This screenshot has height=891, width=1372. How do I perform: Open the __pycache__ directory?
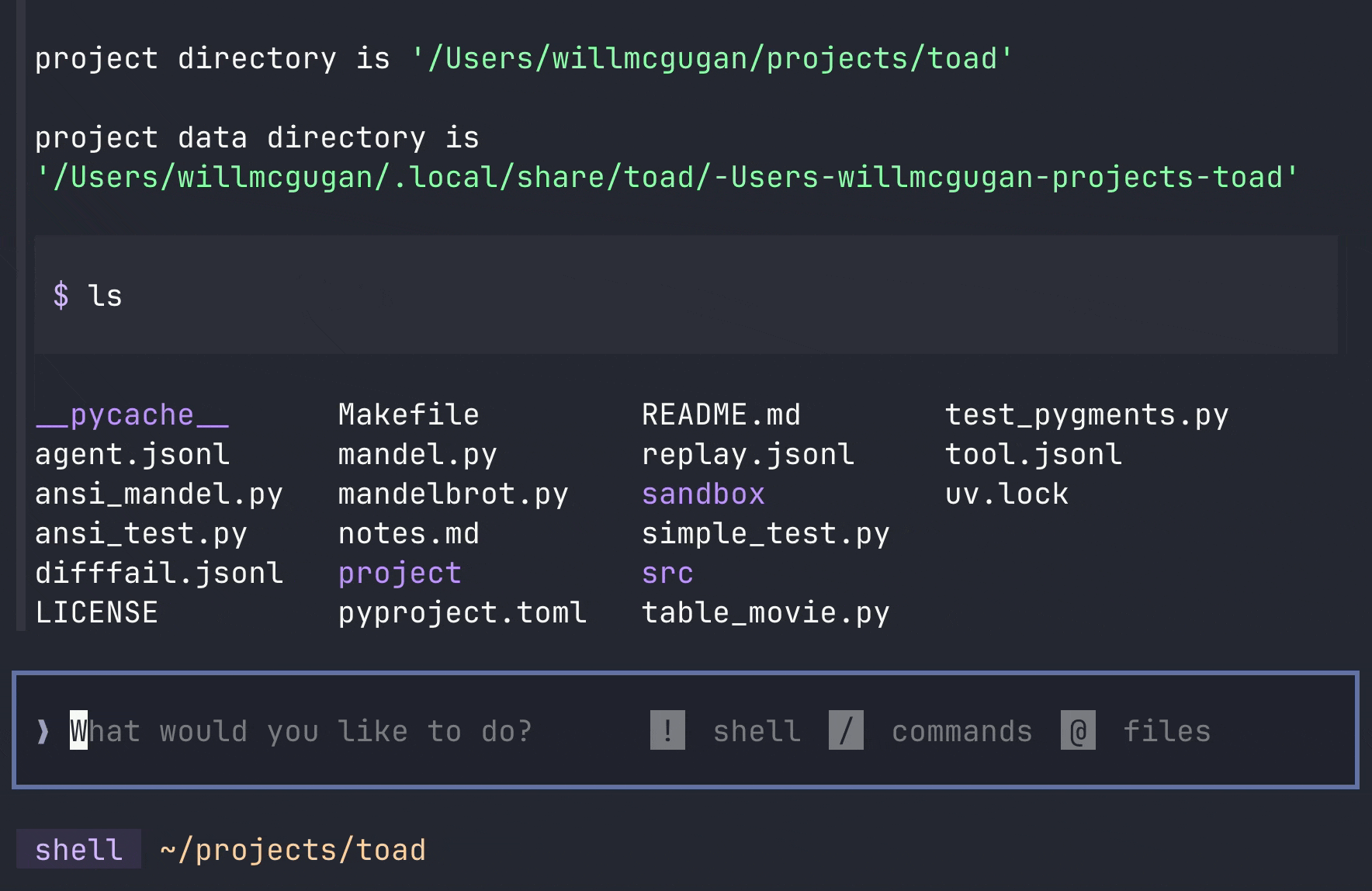click(x=131, y=414)
